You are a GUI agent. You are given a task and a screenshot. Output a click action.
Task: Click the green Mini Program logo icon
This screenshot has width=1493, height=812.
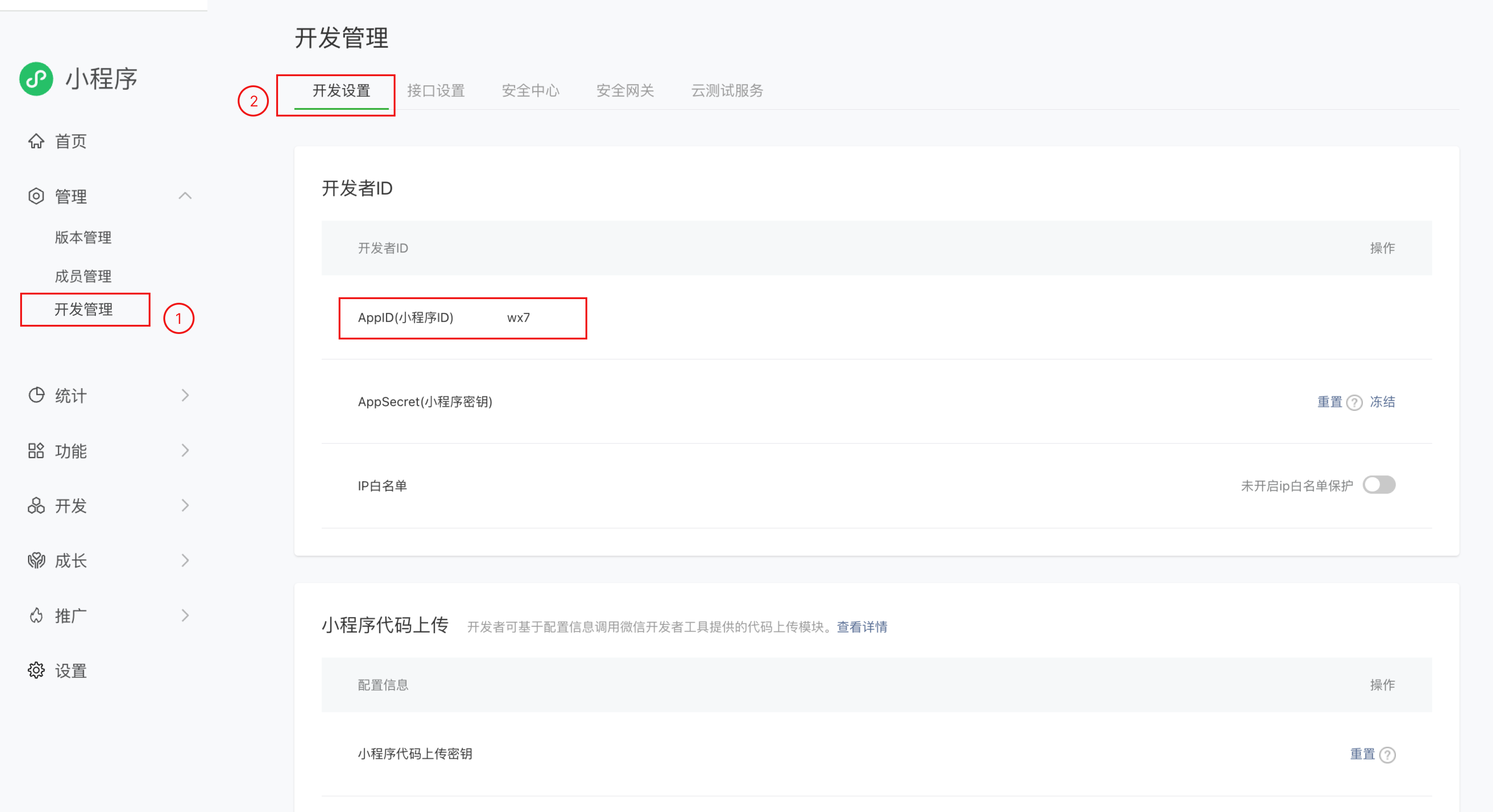click(x=36, y=79)
